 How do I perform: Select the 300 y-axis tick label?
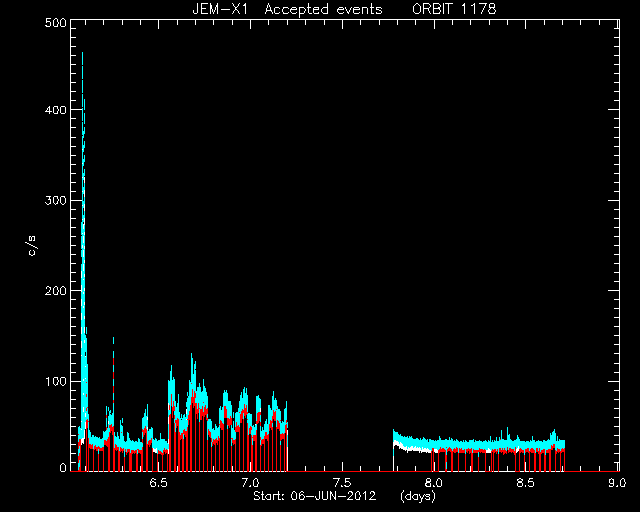55,201
